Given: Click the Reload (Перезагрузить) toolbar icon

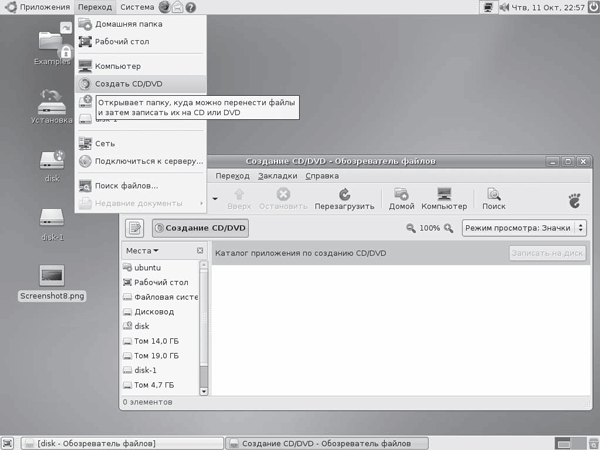Looking at the screenshot, I should click(343, 198).
